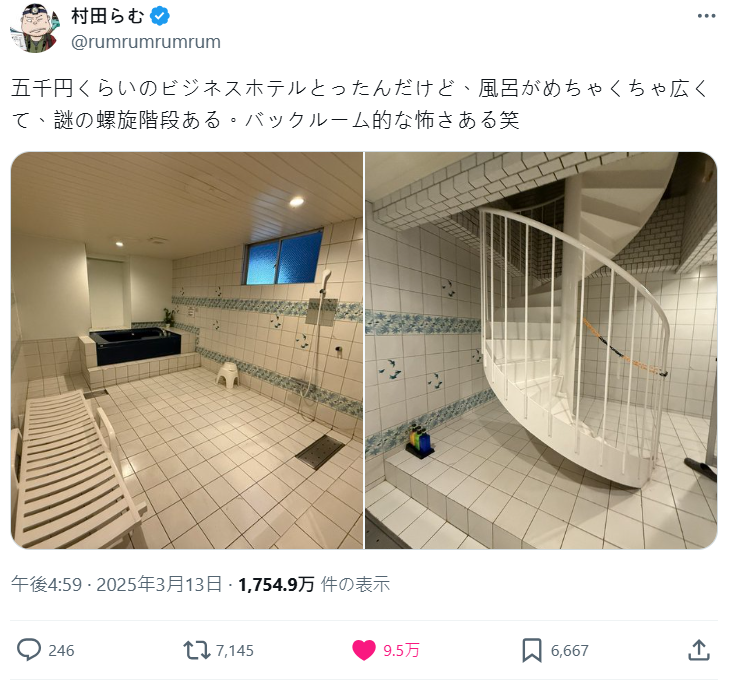Click the 246 replies count
Viewport: 731px width, 697px height.
61,650
